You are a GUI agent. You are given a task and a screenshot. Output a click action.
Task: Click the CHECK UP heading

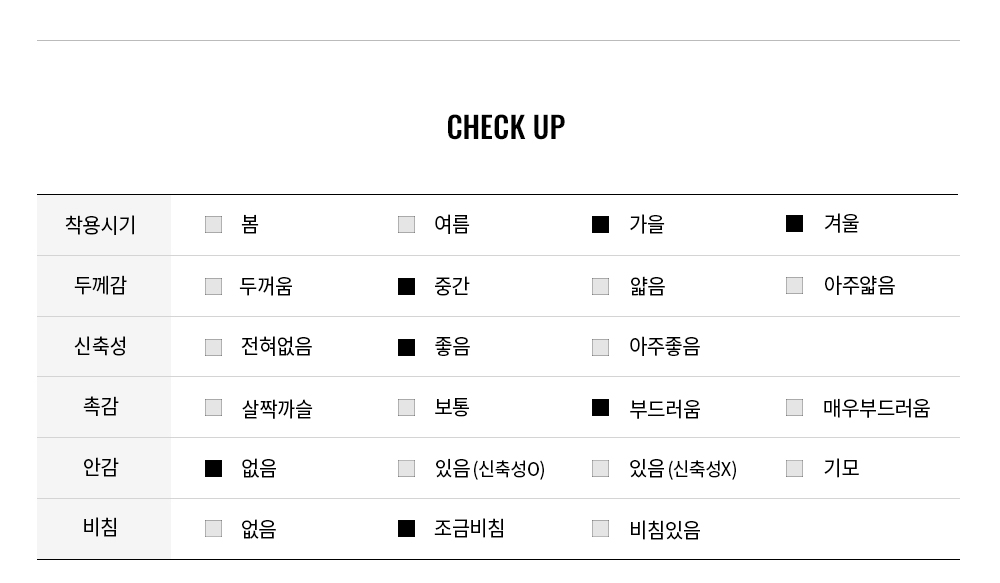[506, 127]
